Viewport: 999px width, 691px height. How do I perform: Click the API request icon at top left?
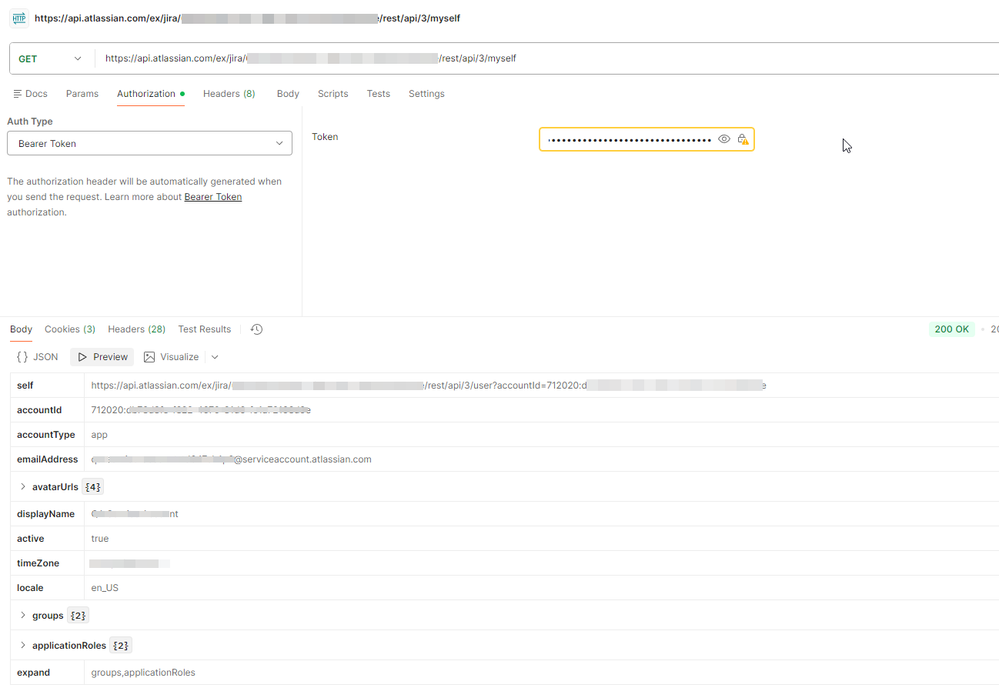18,17
